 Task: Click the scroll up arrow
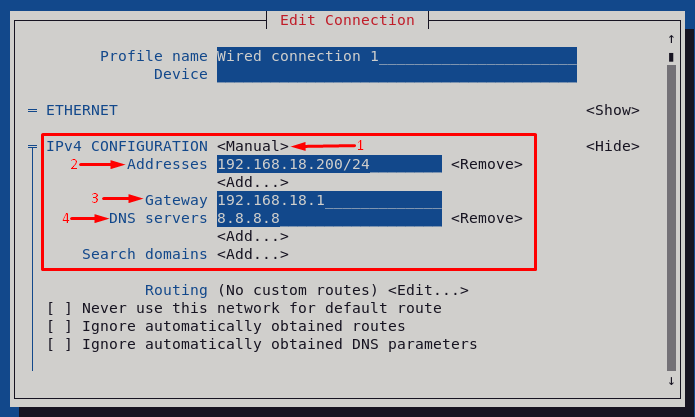click(671, 39)
